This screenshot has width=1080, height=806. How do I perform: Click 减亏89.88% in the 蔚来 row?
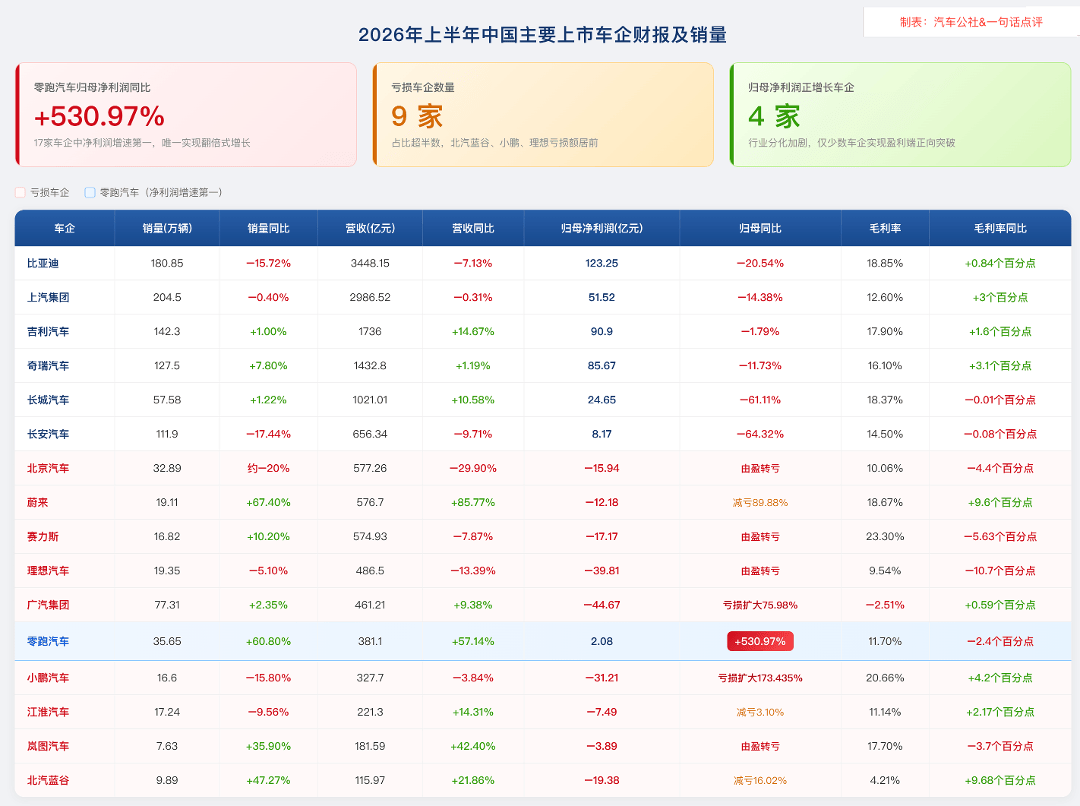tap(760, 503)
